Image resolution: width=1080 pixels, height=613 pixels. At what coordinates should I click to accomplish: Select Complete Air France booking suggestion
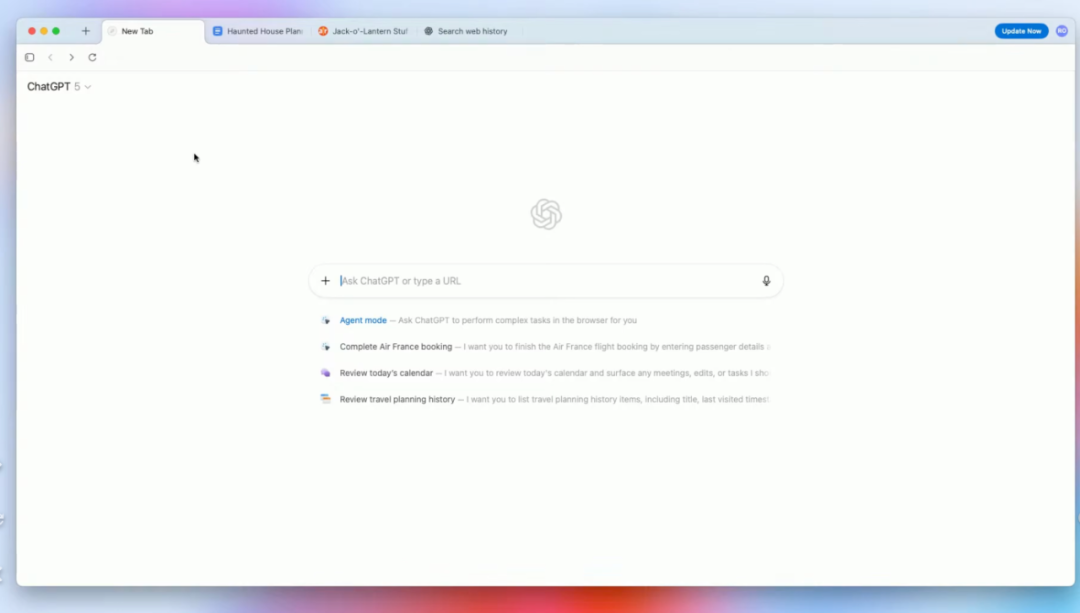pos(396,347)
